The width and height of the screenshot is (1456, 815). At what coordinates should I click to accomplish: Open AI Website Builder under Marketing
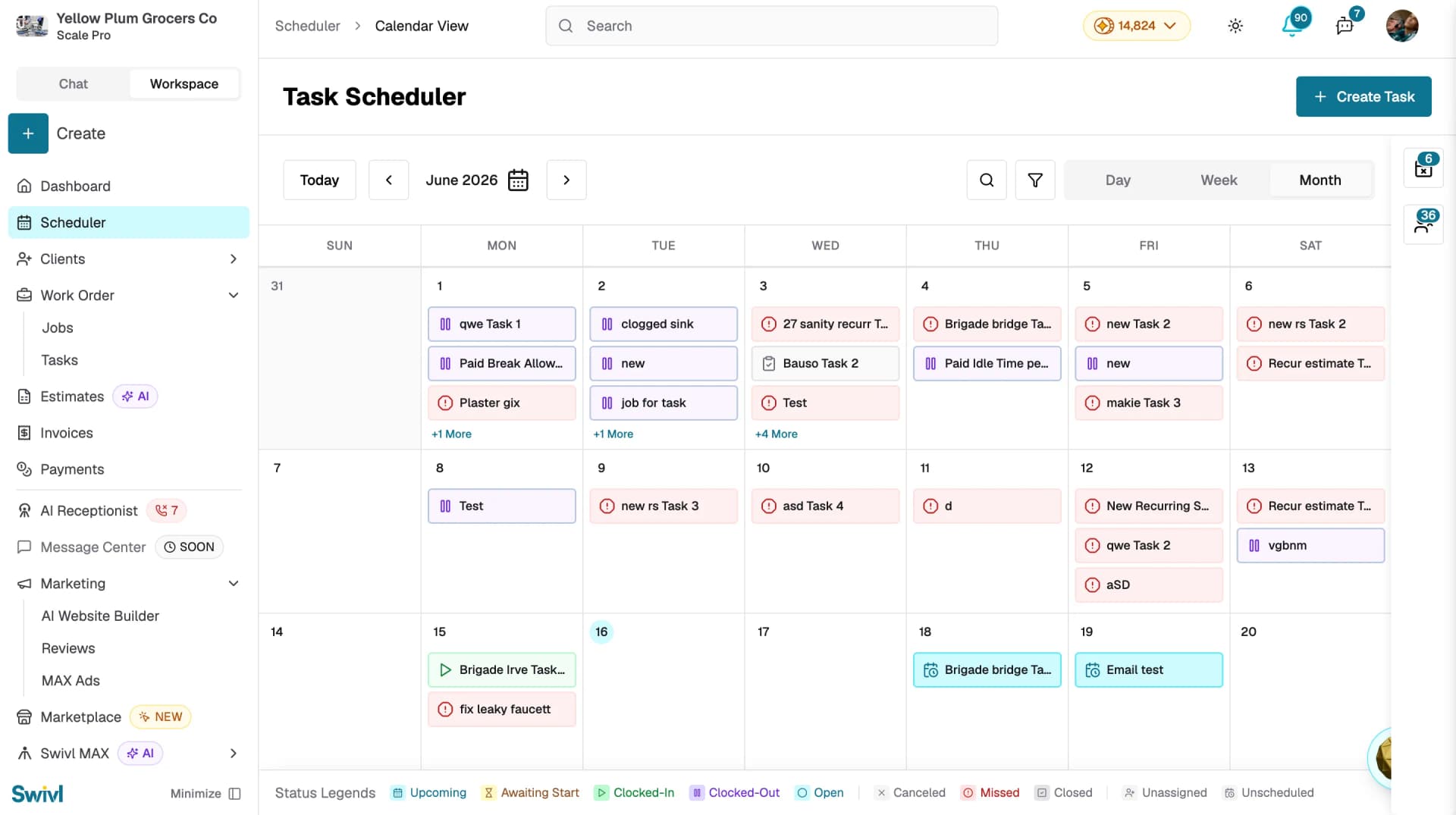(x=100, y=616)
